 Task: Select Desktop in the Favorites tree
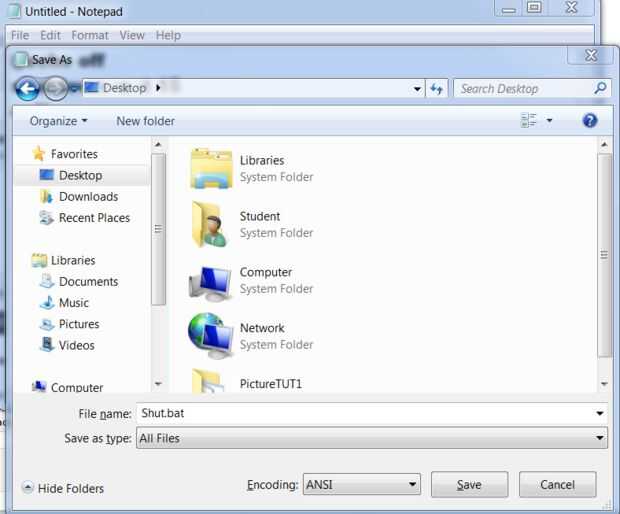81,175
